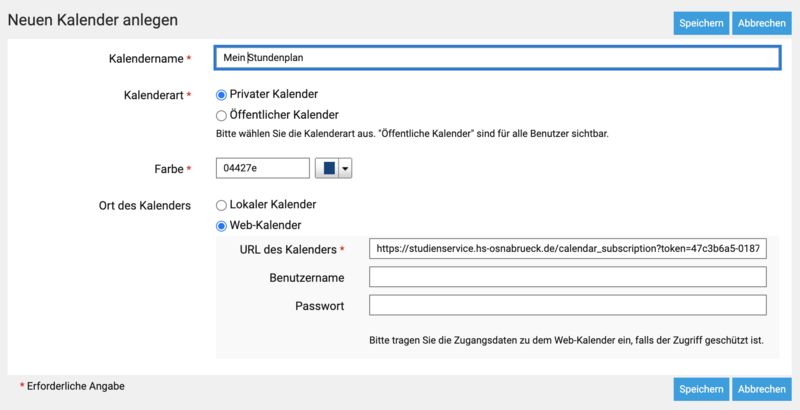Click the Farbe form label
The image size is (800, 410).
point(167,169)
